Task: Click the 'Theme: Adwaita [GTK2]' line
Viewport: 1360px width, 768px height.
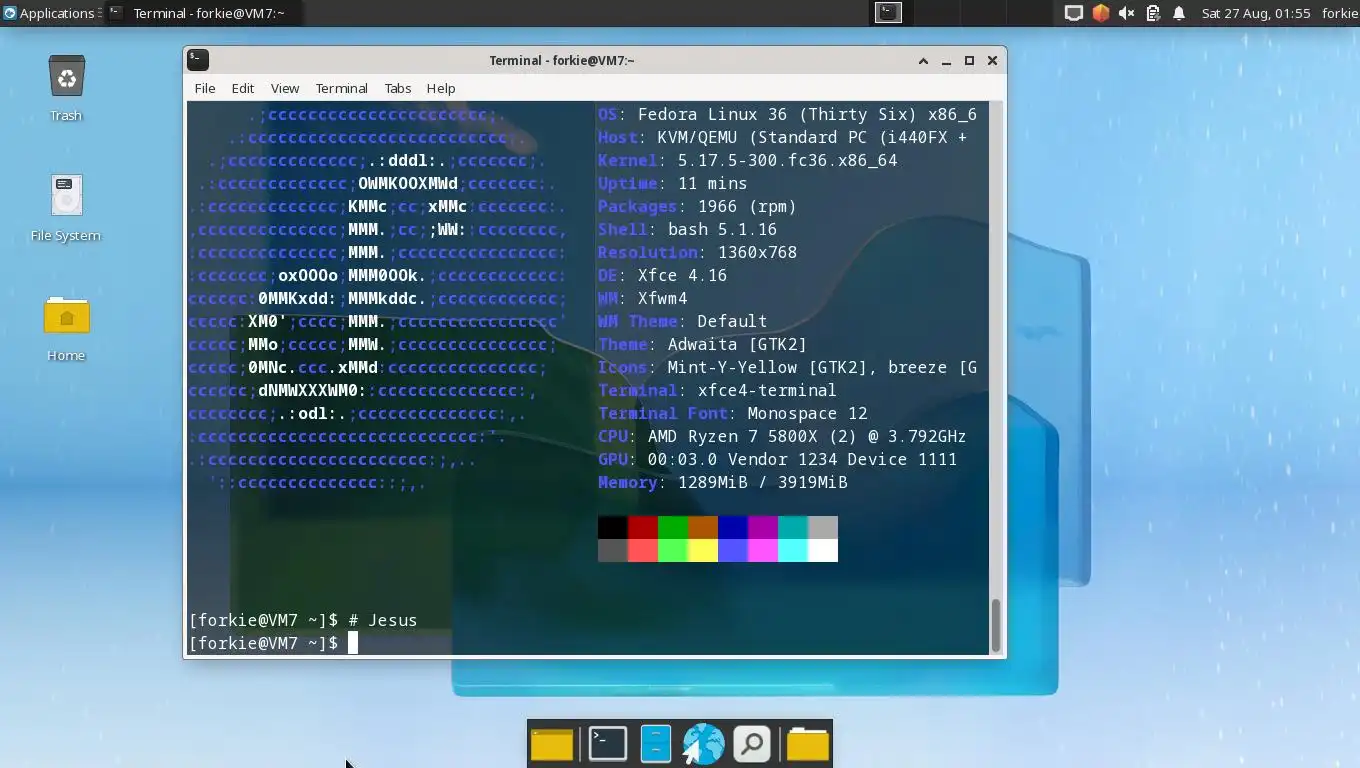Action: 702,344
